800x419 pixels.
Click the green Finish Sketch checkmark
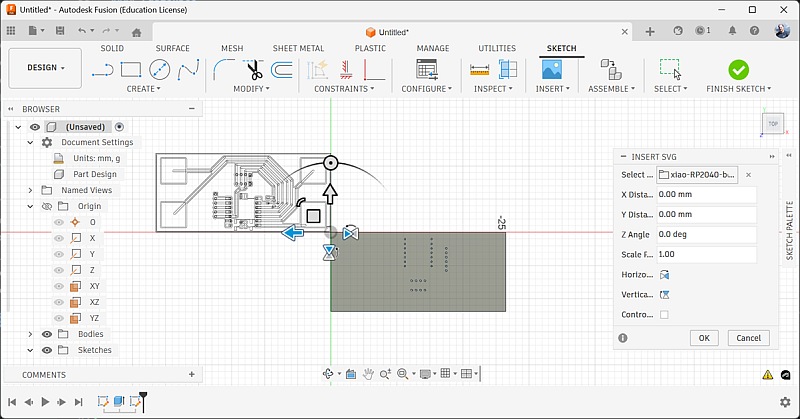[x=738, y=70]
